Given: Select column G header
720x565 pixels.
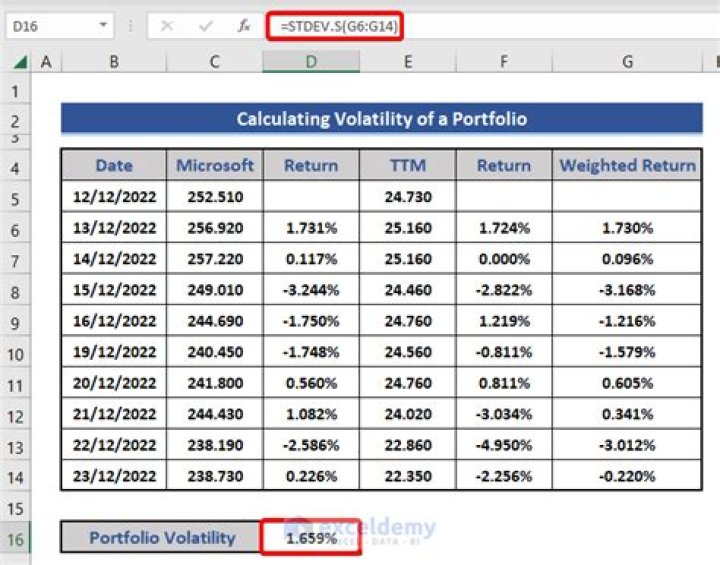Looking at the screenshot, I should point(627,62).
